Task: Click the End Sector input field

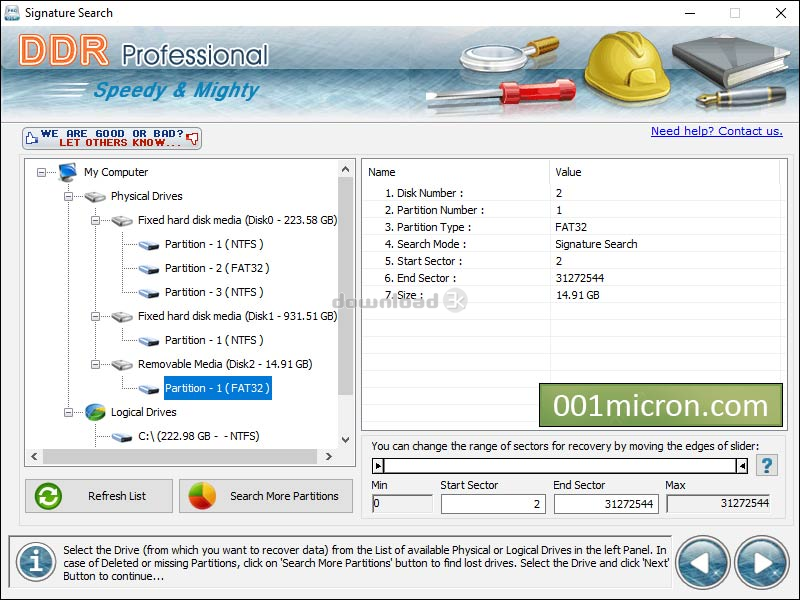Action: tap(606, 504)
